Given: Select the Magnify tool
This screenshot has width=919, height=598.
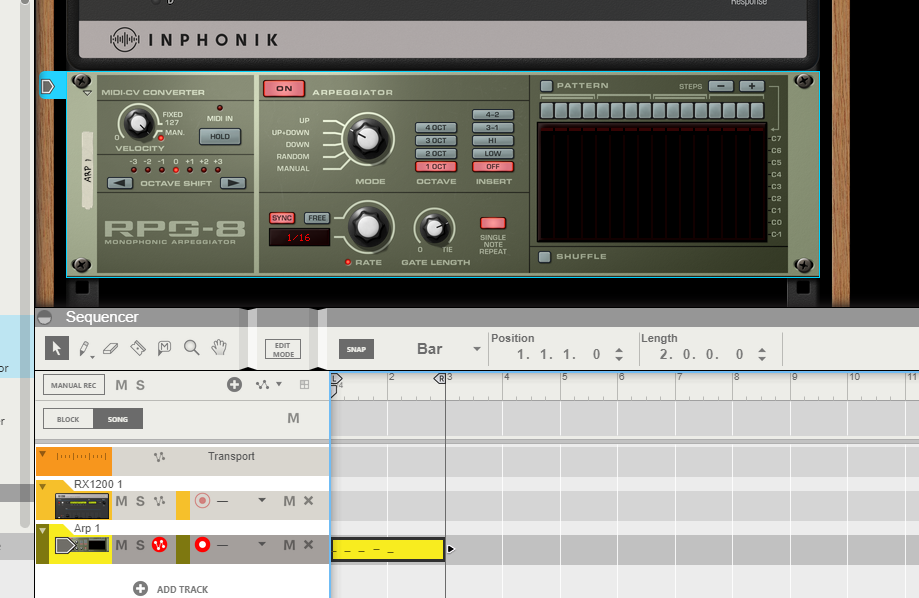Looking at the screenshot, I should tap(191, 348).
